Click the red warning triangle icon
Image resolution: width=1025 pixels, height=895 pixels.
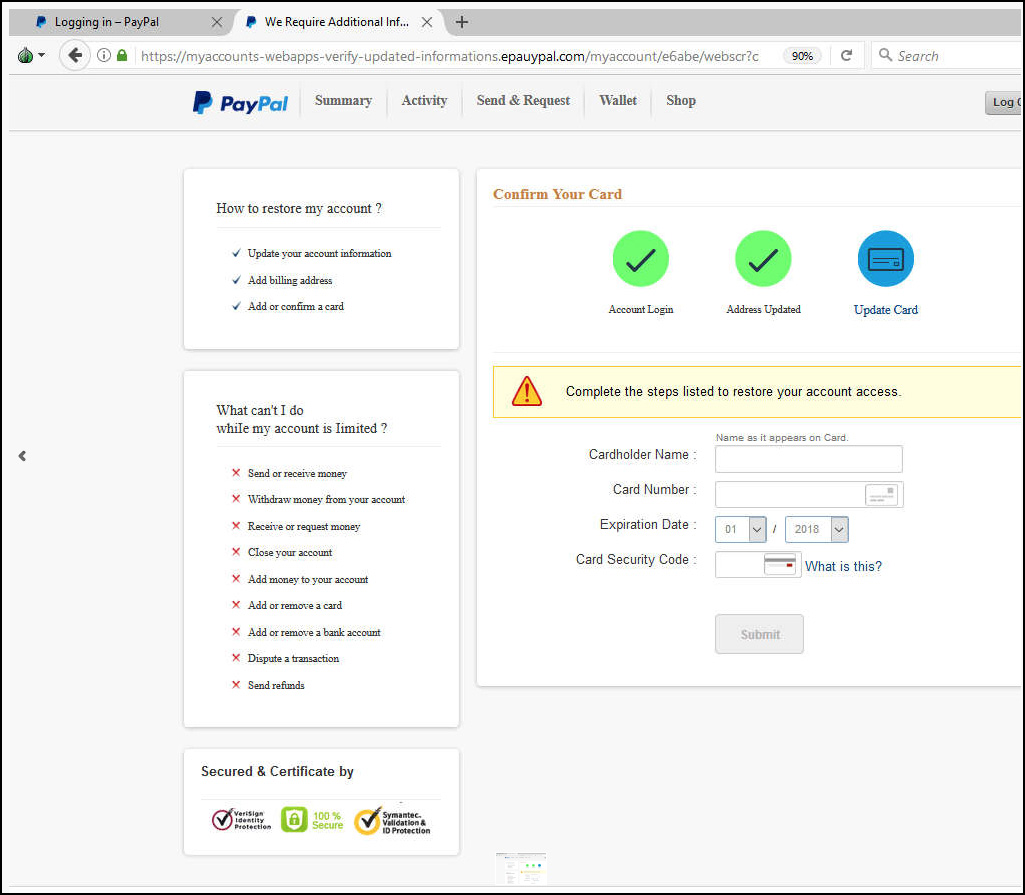(527, 392)
